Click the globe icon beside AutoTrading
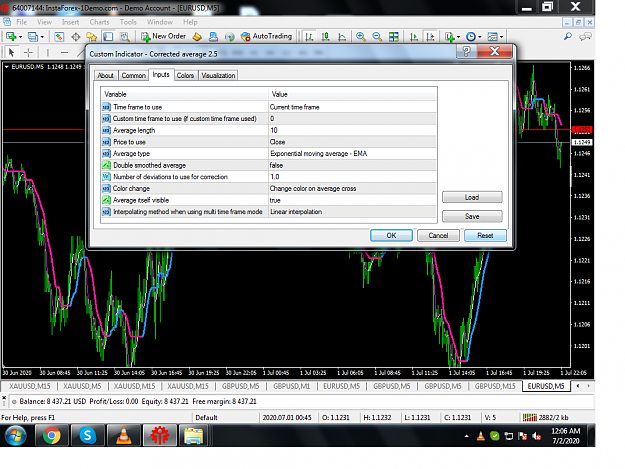The height and width of the screenshot is (469, 625). [230, 37]
